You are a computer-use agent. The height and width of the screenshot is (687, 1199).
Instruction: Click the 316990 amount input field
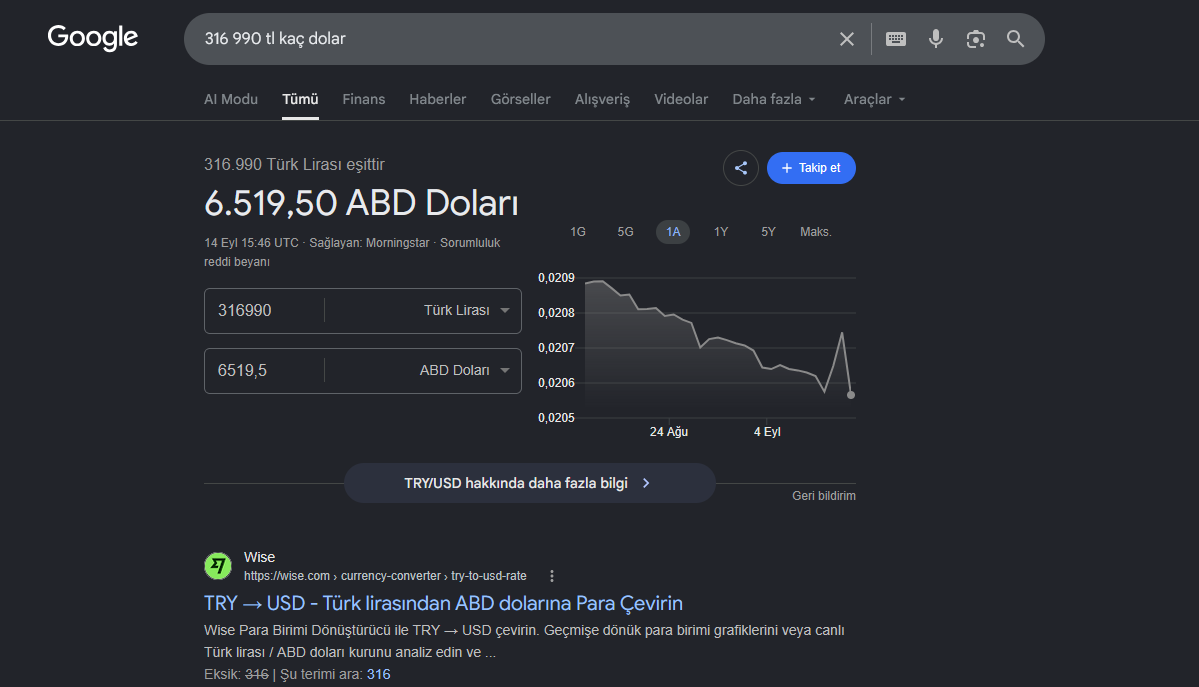pyautogui.click(x=264, y=311)
